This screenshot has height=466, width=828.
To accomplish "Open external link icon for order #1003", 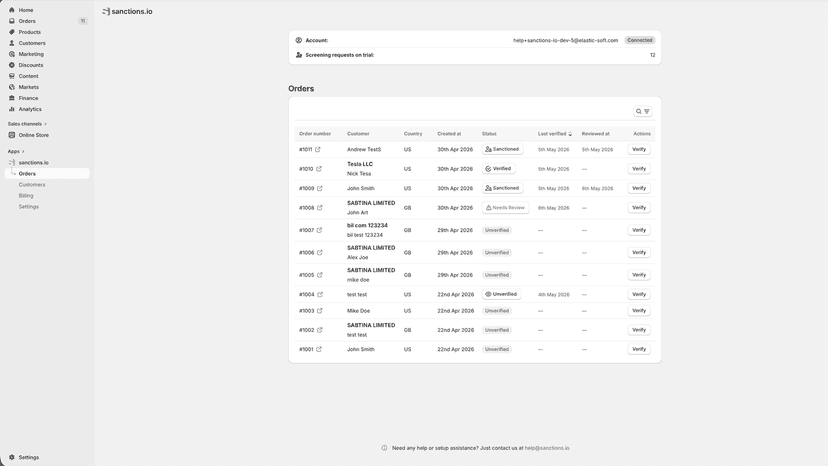I will click(319, 311).
